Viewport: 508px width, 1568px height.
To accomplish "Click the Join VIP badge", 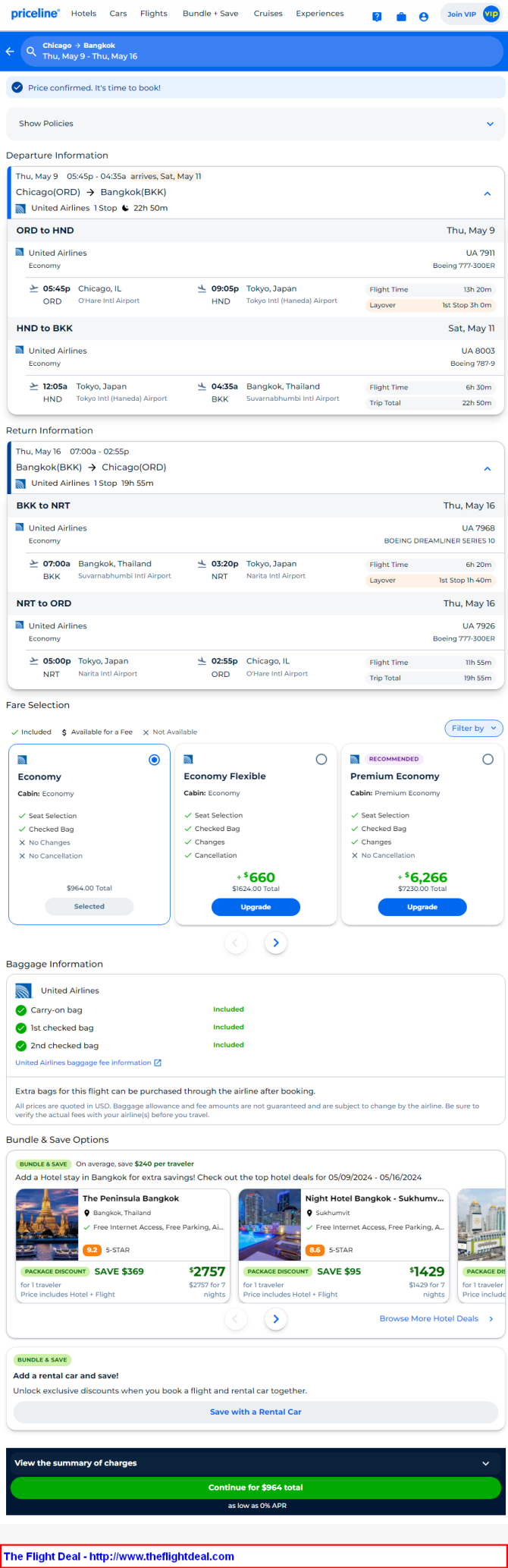I will (x=472, y=14).
